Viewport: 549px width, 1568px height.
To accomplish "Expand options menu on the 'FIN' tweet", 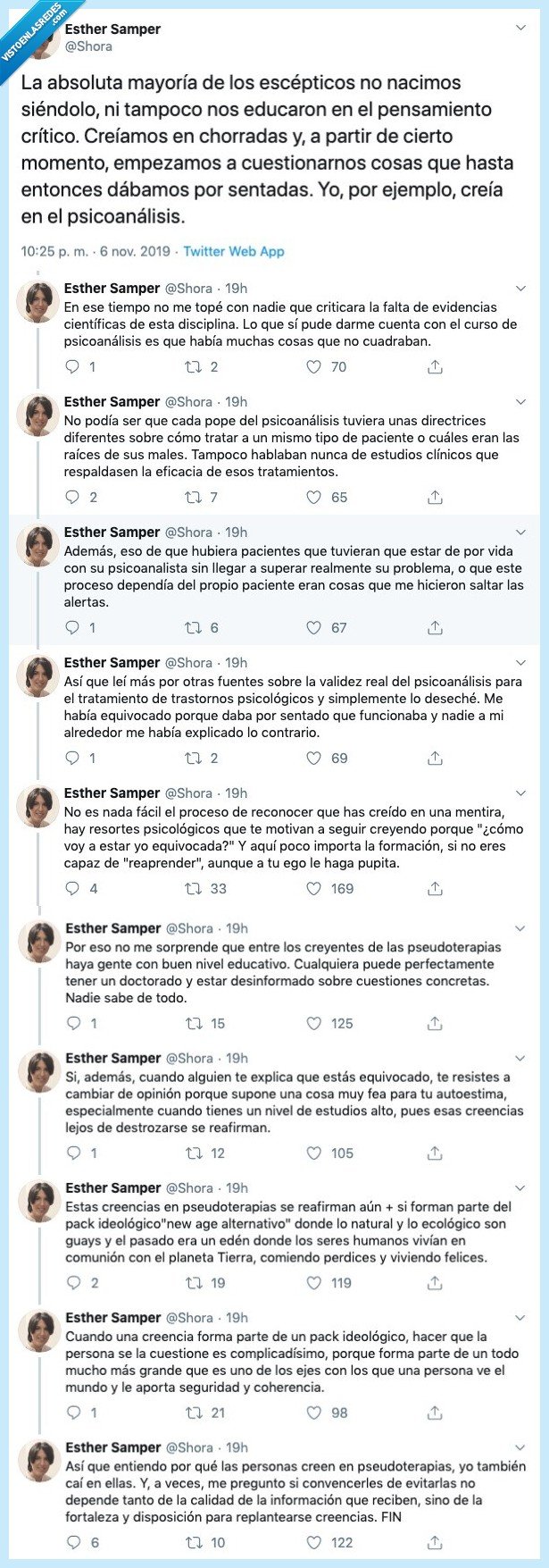I will 520,1446.
